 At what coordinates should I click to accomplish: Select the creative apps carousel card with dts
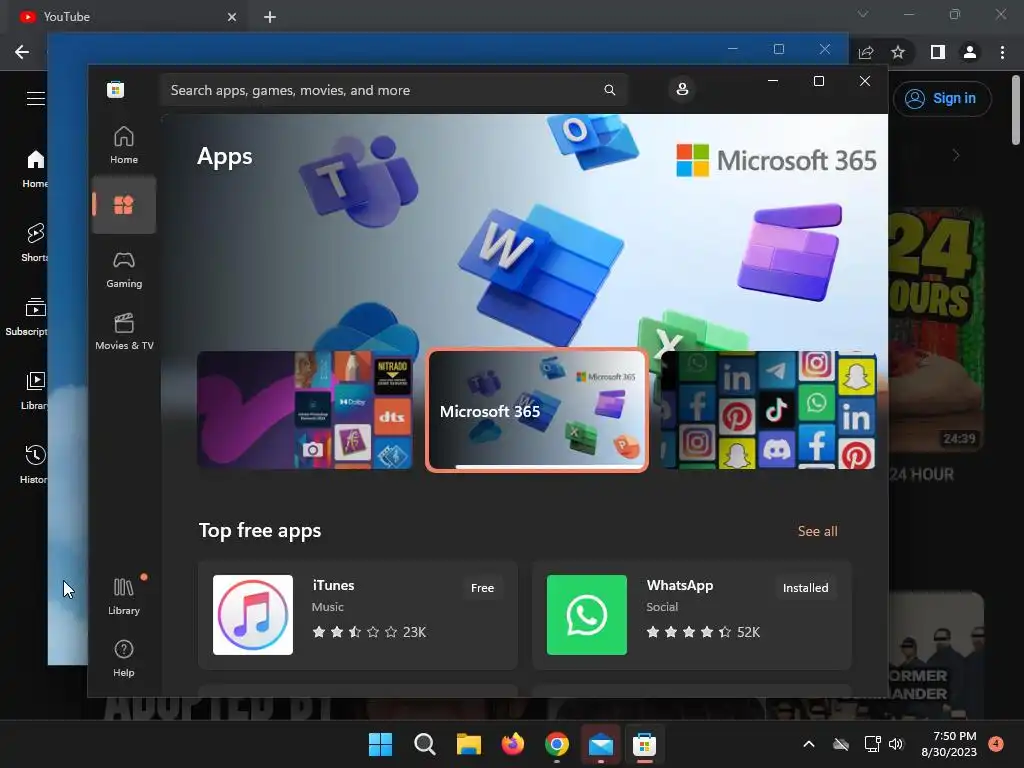coord(304,410)
